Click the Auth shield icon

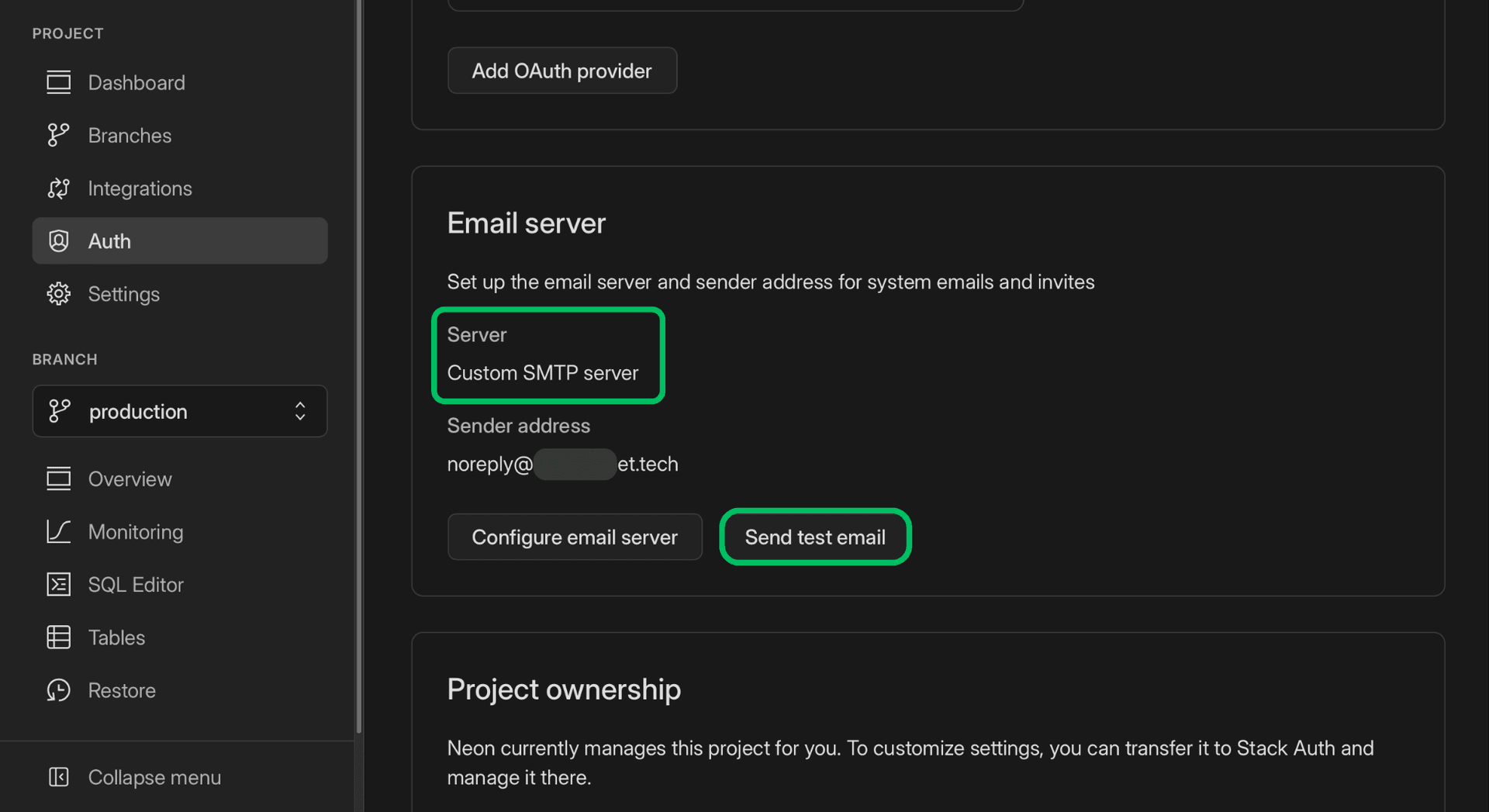coord(58,240)
